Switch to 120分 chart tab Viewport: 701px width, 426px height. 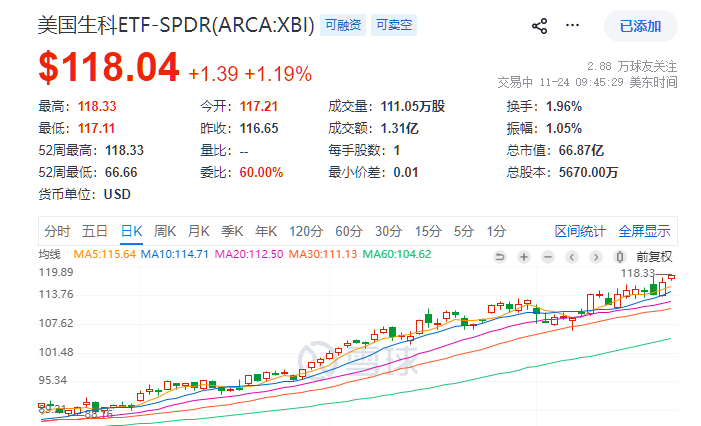tap(306, 232)
